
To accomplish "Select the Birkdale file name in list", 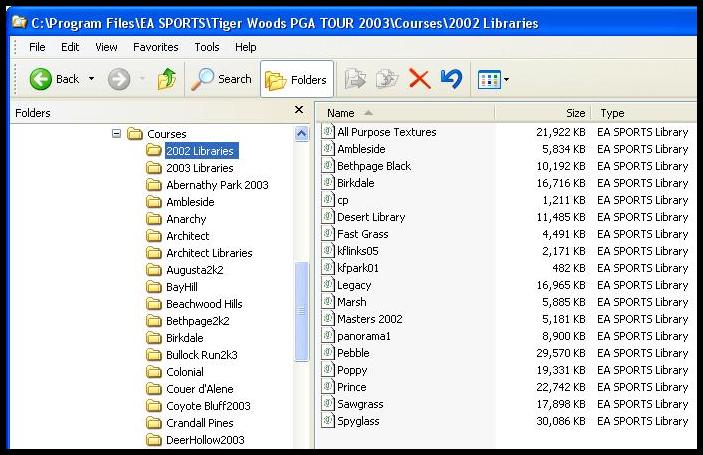I will tap(356, 183).
